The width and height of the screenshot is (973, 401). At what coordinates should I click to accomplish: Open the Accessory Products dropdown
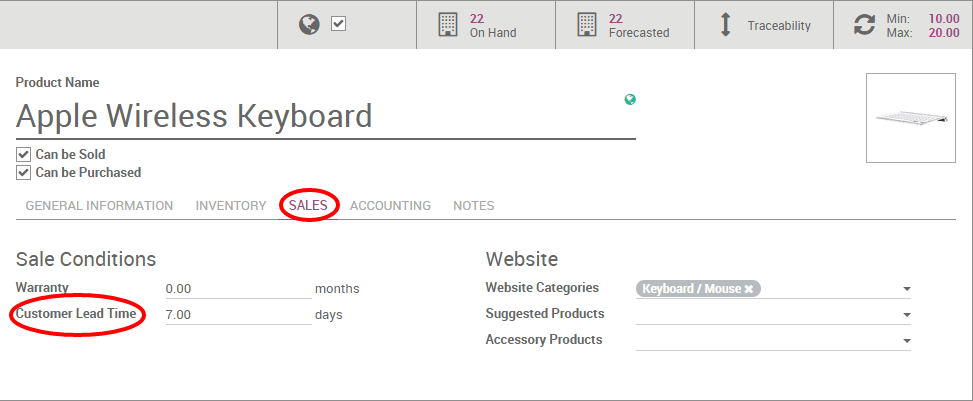pyautogui.click(x=906, y=341)
